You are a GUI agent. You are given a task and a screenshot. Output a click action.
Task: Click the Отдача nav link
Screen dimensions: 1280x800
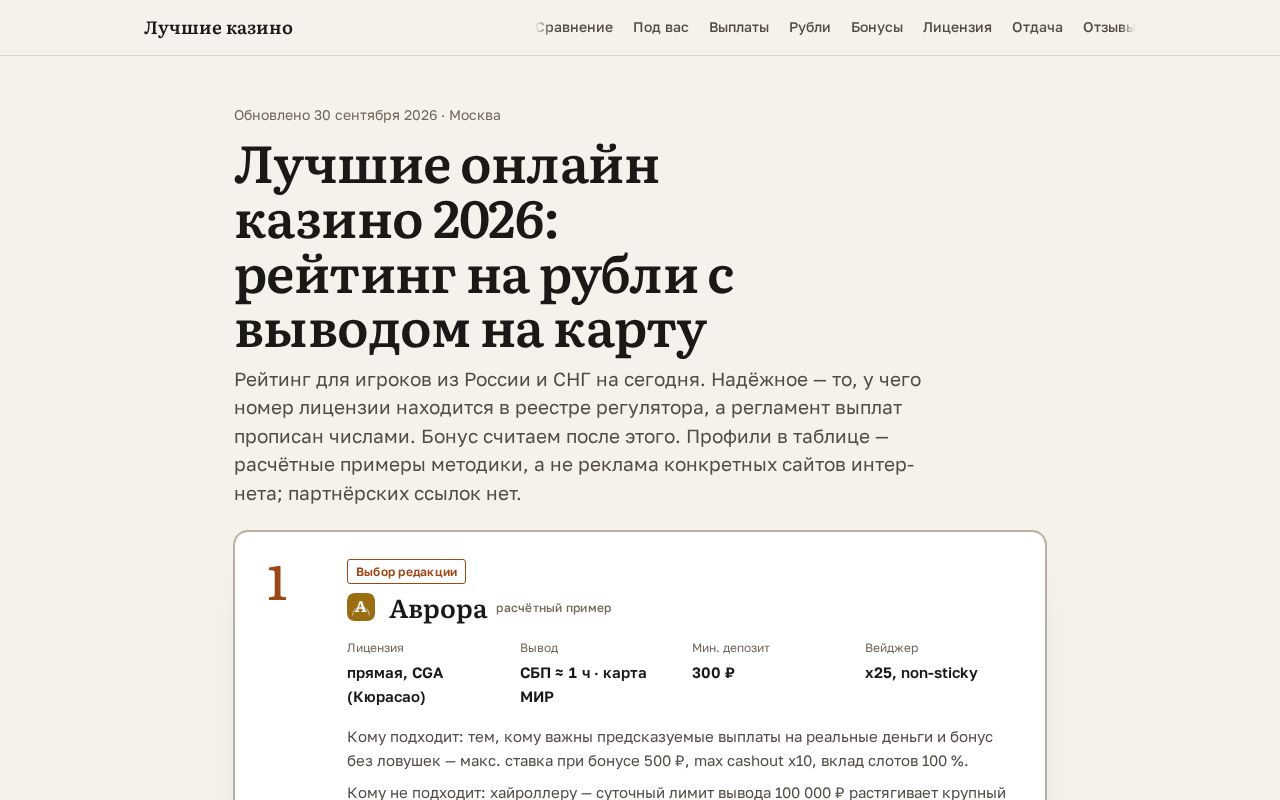1037,27
